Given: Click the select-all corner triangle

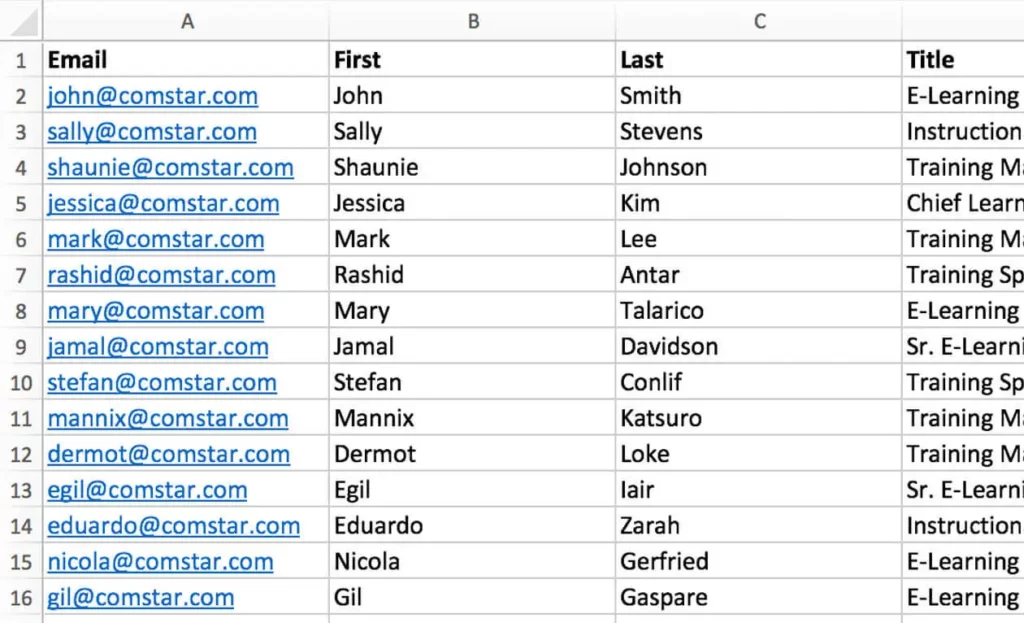Looking at the screenshot, I should [22, 20].
